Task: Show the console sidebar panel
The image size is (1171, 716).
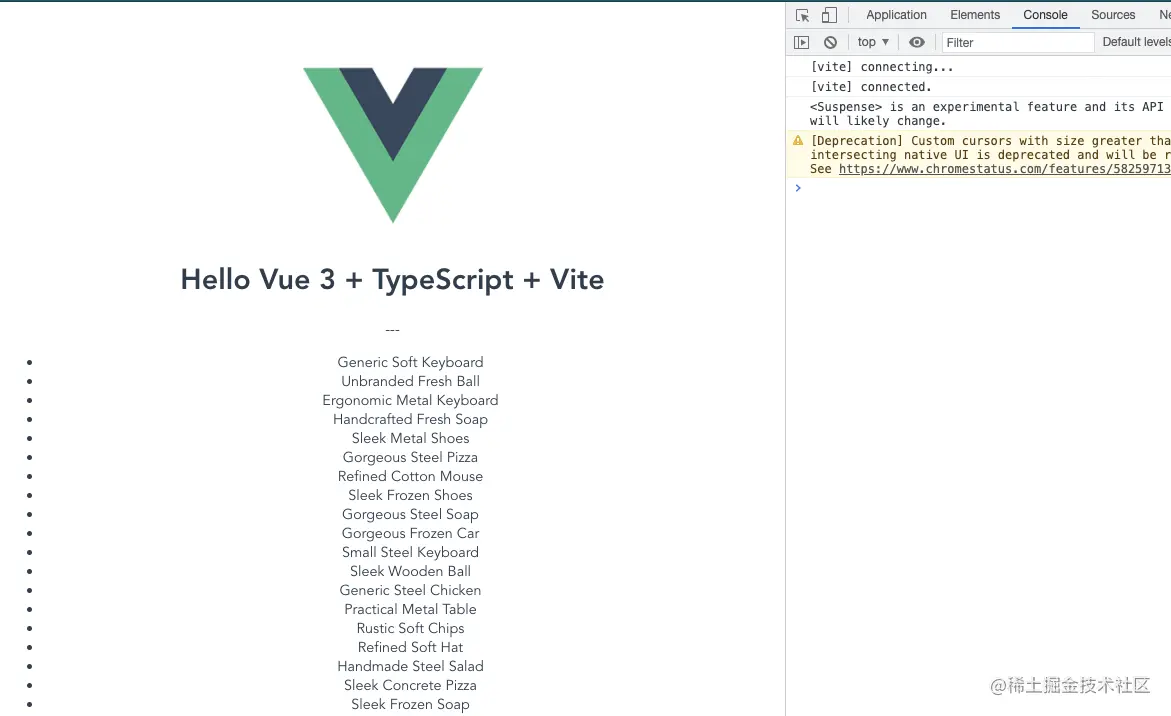Action: click(801, 43)
